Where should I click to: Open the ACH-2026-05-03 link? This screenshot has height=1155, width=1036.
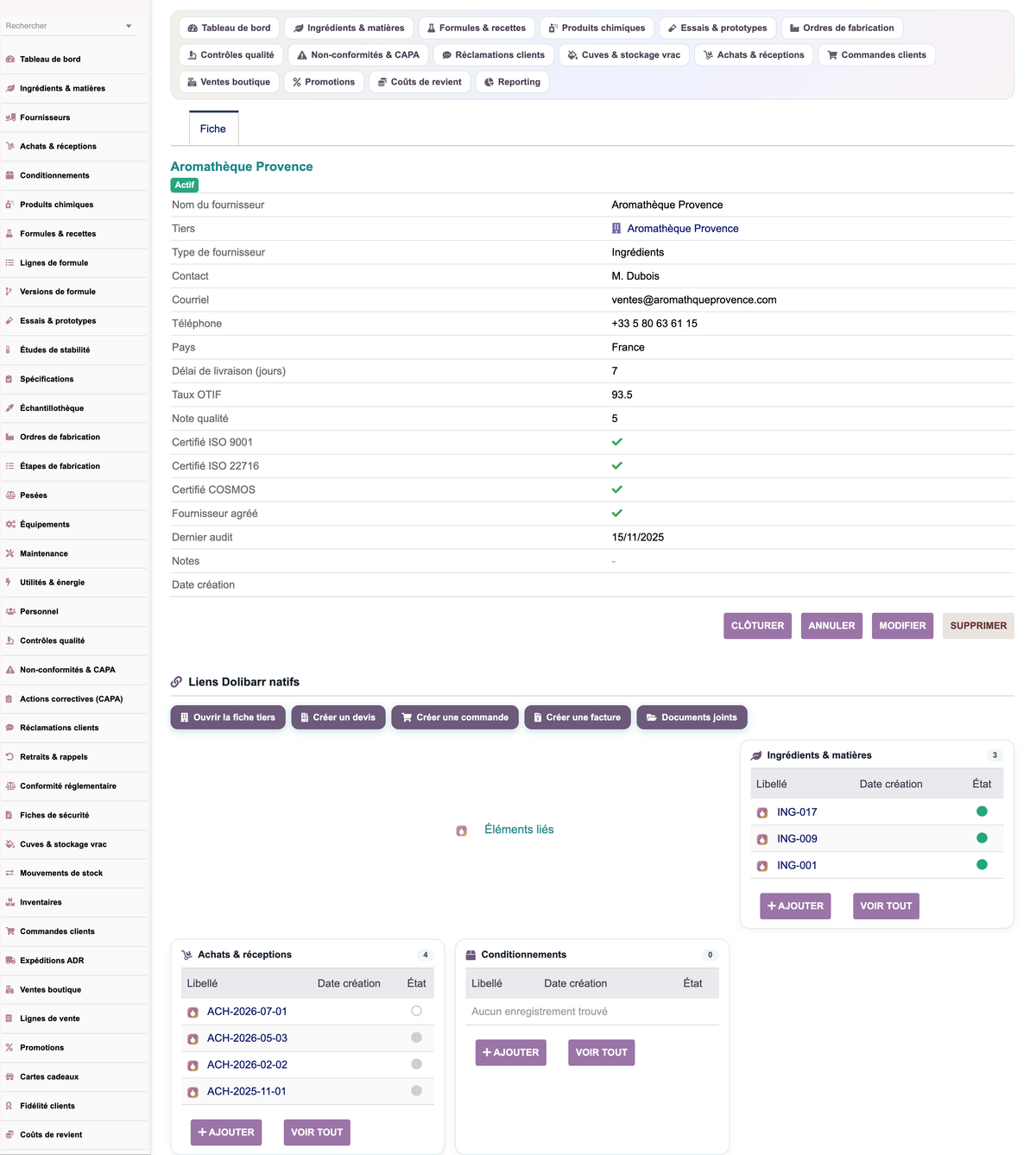[247, 1038]
